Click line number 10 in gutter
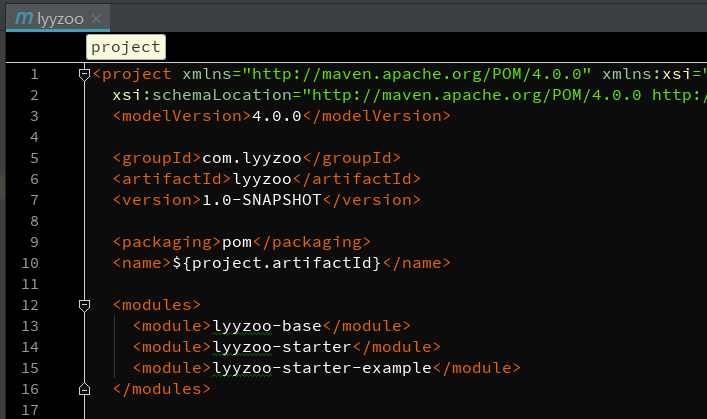 (30, 263)
